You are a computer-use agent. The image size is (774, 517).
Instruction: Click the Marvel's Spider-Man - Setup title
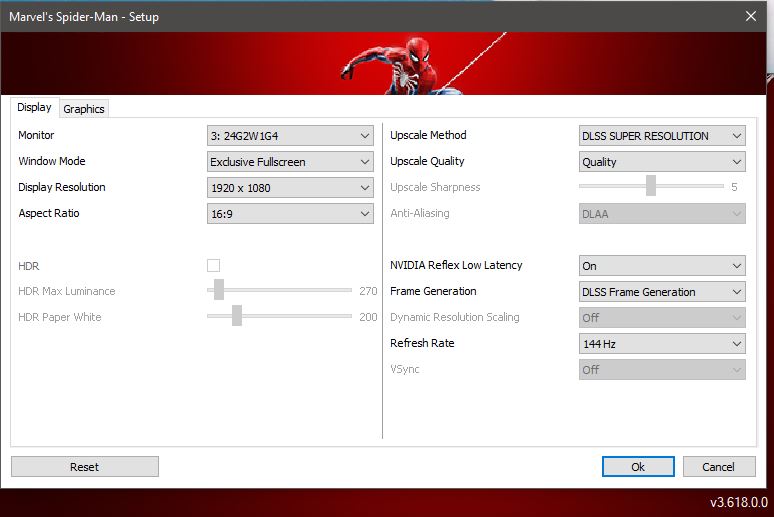click(x=84, y=17)
